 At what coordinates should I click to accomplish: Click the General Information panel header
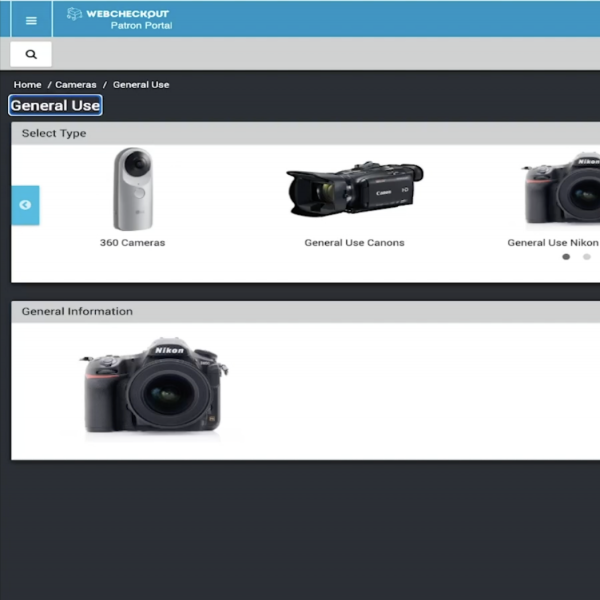[305, 311]
